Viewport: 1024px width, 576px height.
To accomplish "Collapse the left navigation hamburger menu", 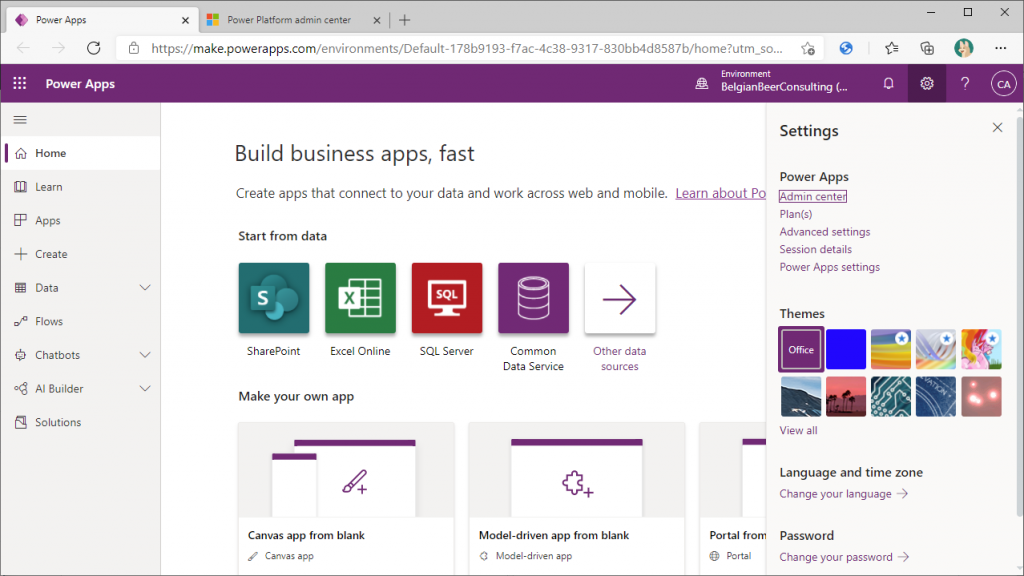I will [x=20, y=120].
